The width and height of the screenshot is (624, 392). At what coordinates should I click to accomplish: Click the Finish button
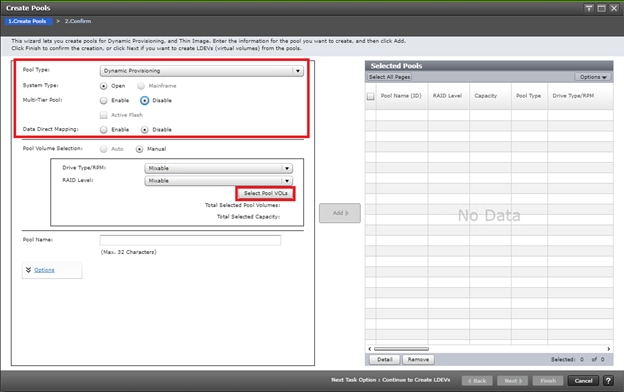pos(548,380)
